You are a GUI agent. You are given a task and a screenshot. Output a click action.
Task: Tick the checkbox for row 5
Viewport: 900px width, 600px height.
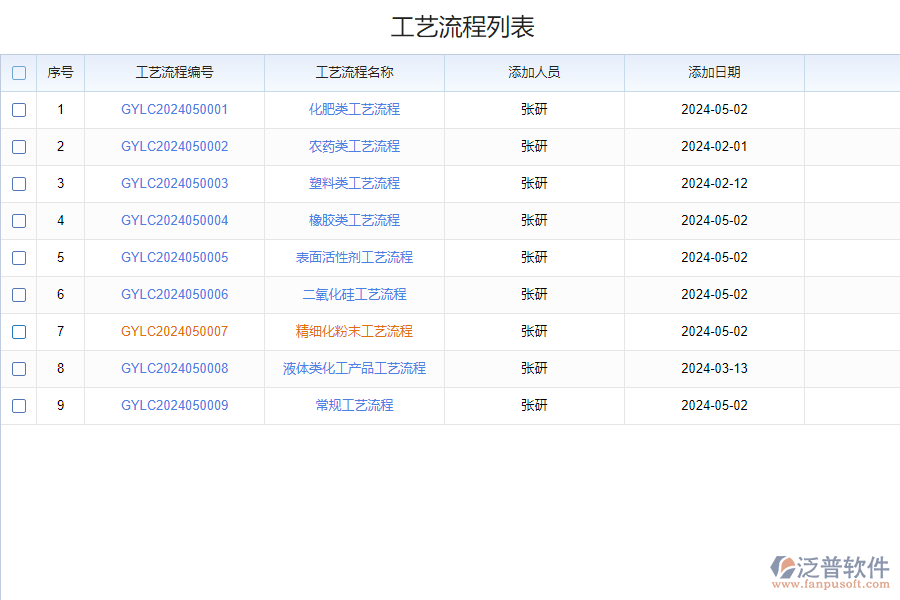click(x=19, y=258)
